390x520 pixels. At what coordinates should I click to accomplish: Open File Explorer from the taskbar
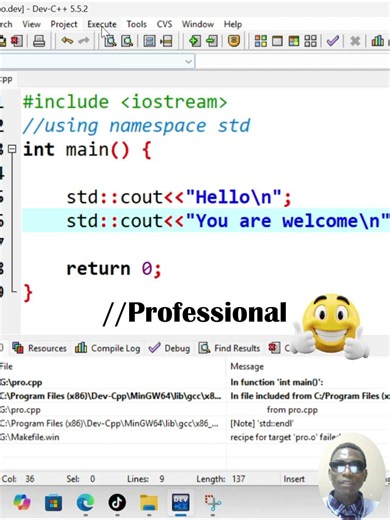(149, 502)
